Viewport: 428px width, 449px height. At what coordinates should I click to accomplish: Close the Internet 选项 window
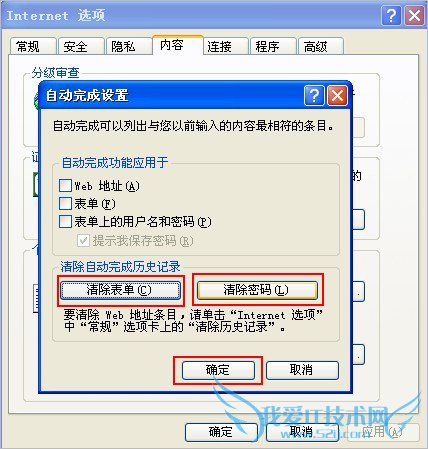(414, 15)
